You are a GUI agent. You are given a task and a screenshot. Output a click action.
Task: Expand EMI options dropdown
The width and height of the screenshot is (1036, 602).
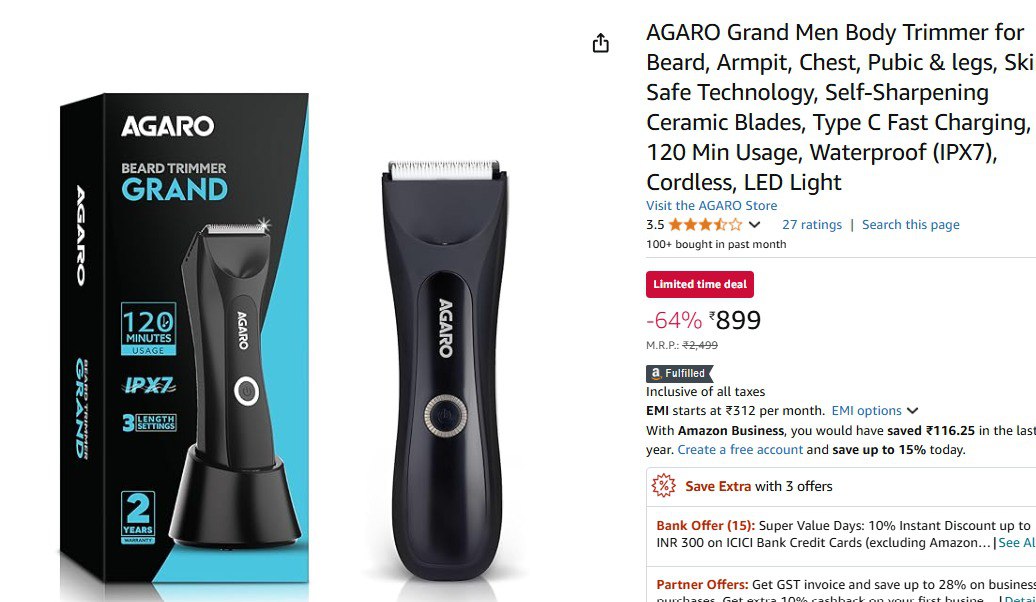click(x=875, y=411)
